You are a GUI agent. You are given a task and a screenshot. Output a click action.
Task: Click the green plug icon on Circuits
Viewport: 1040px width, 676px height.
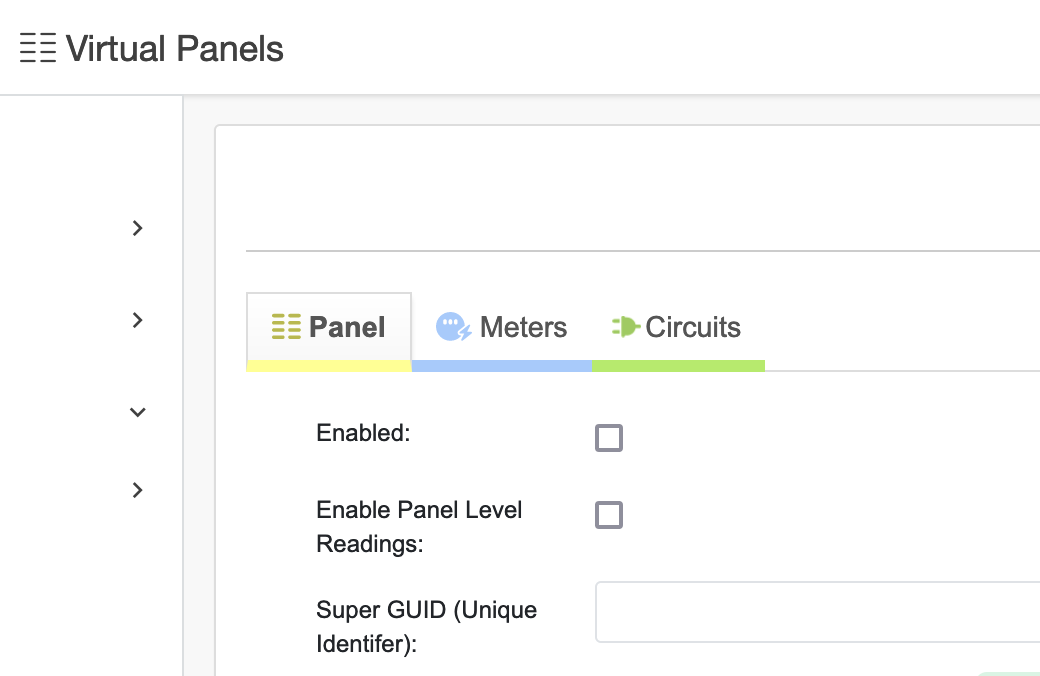(x=625, y=327)
